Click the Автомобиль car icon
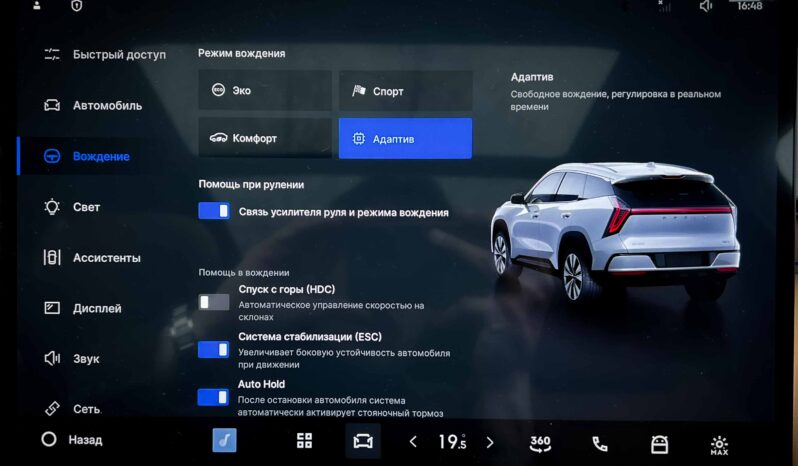This screenshot has width=798, height=466. click(x=52, y=105)
